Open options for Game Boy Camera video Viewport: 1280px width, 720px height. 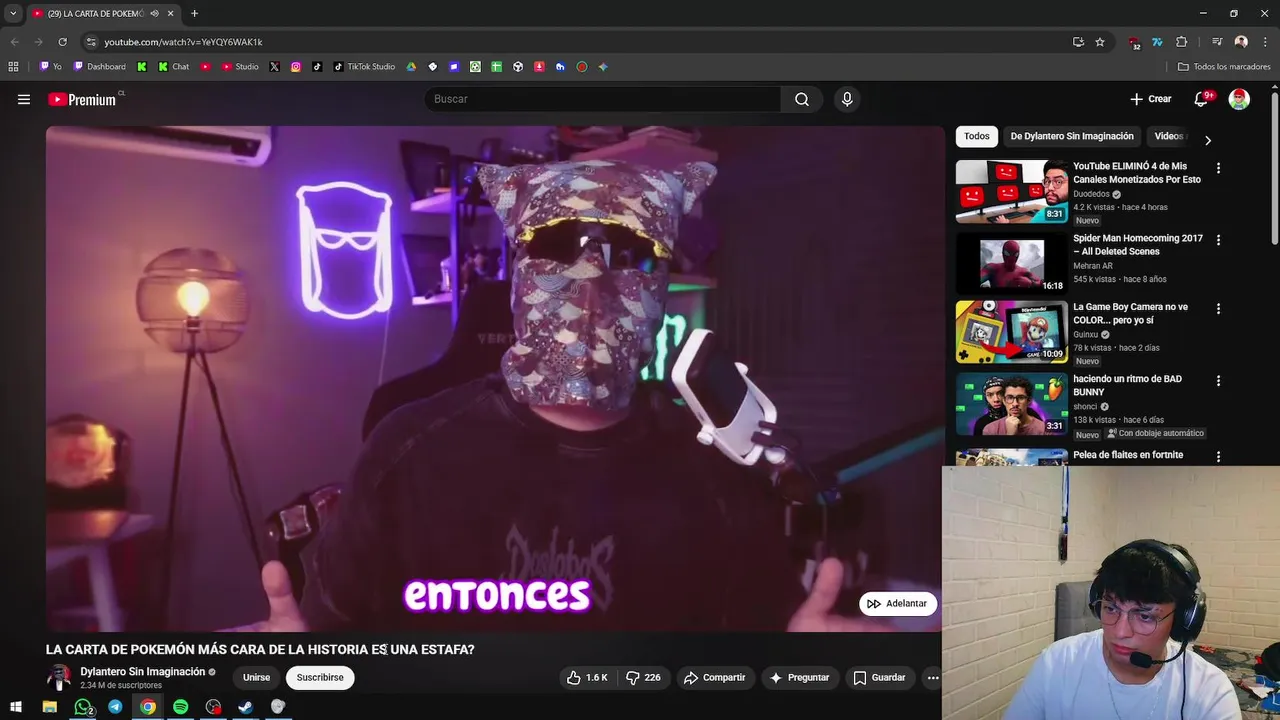pos(1218,309)
